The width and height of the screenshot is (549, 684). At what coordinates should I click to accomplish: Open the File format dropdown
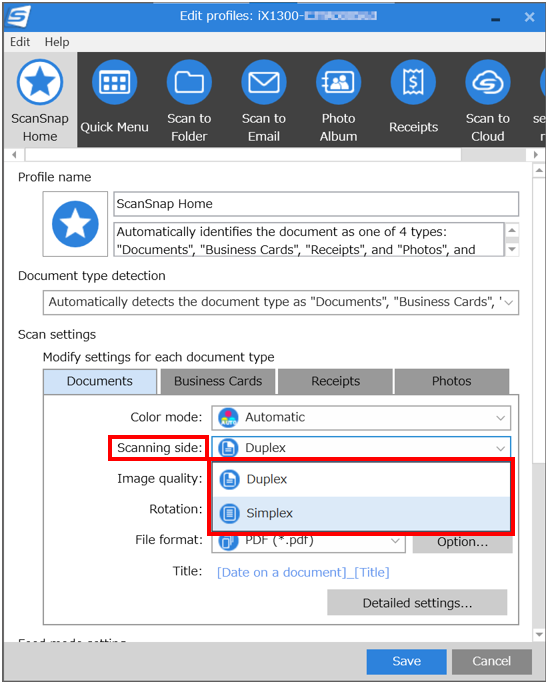coord(308,542)
